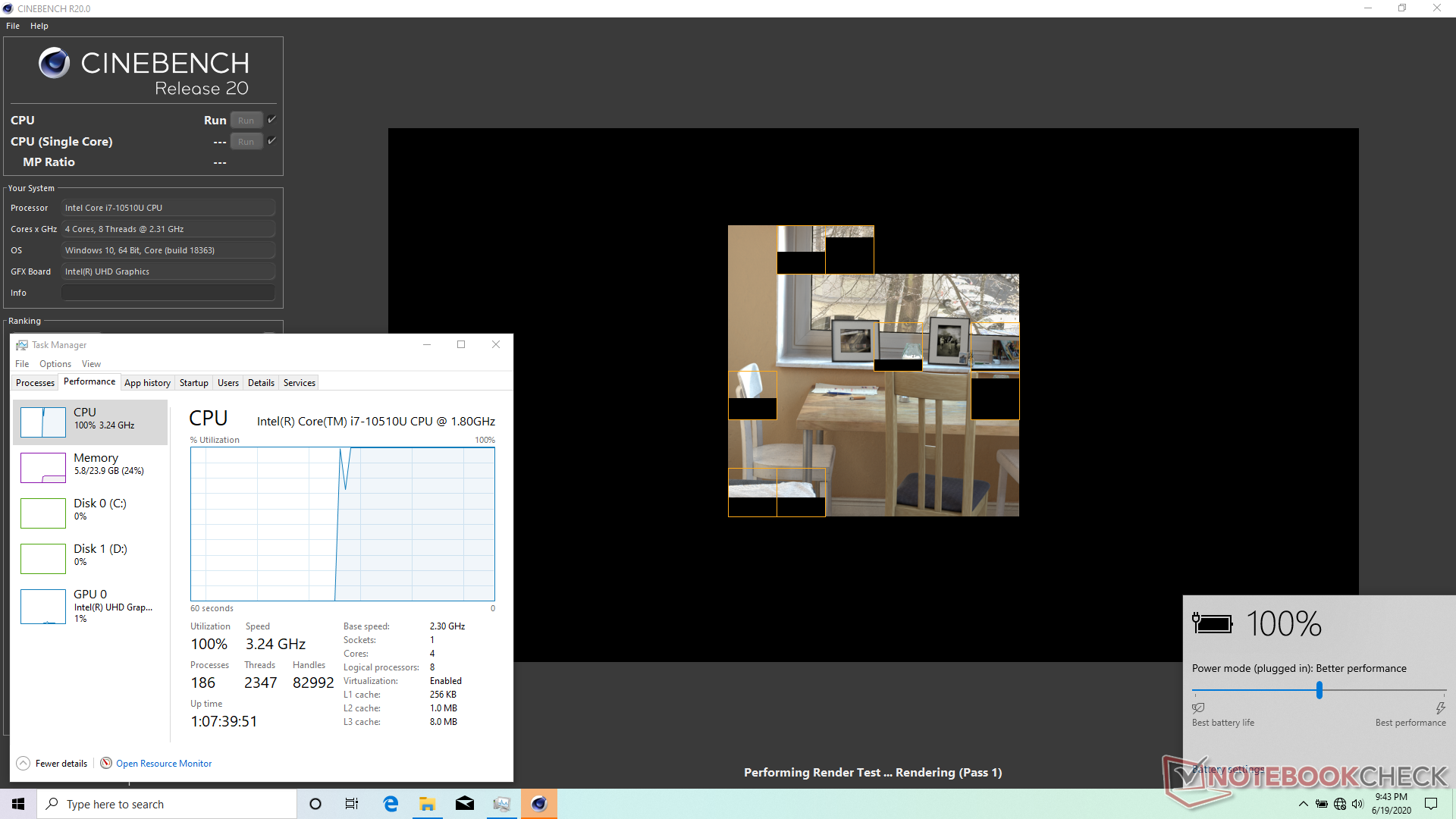
Task: Show hidden tray icons with the chevron
Action: click(1303, 804)
